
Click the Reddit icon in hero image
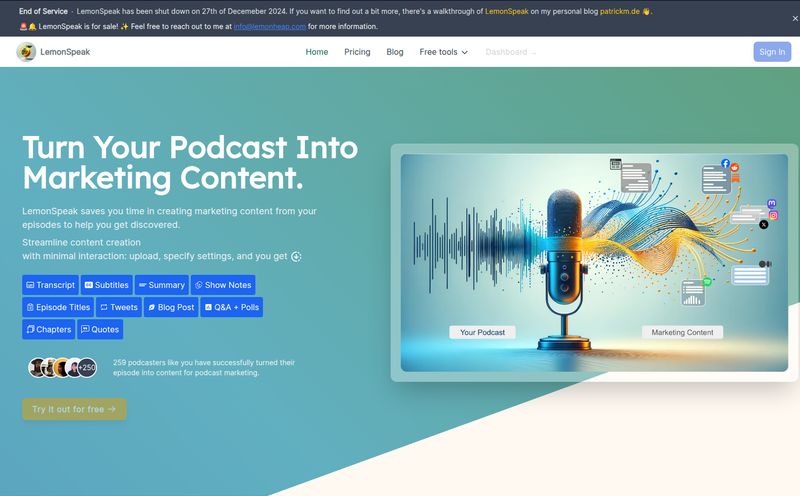click(734, 167)
